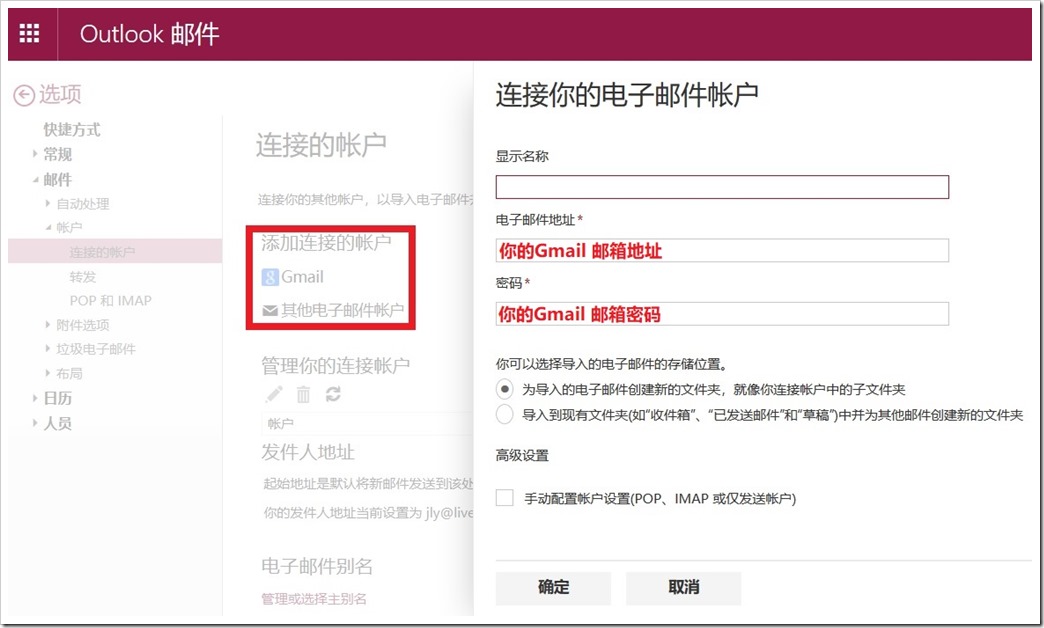
Task: Click the 密码 input field
Action: point(722,314)
